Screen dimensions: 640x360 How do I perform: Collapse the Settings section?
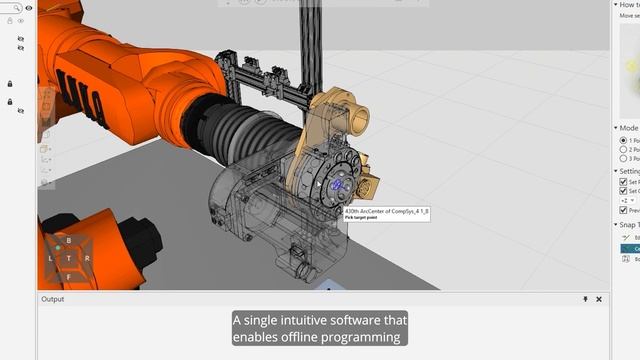(x=616, y=171)
